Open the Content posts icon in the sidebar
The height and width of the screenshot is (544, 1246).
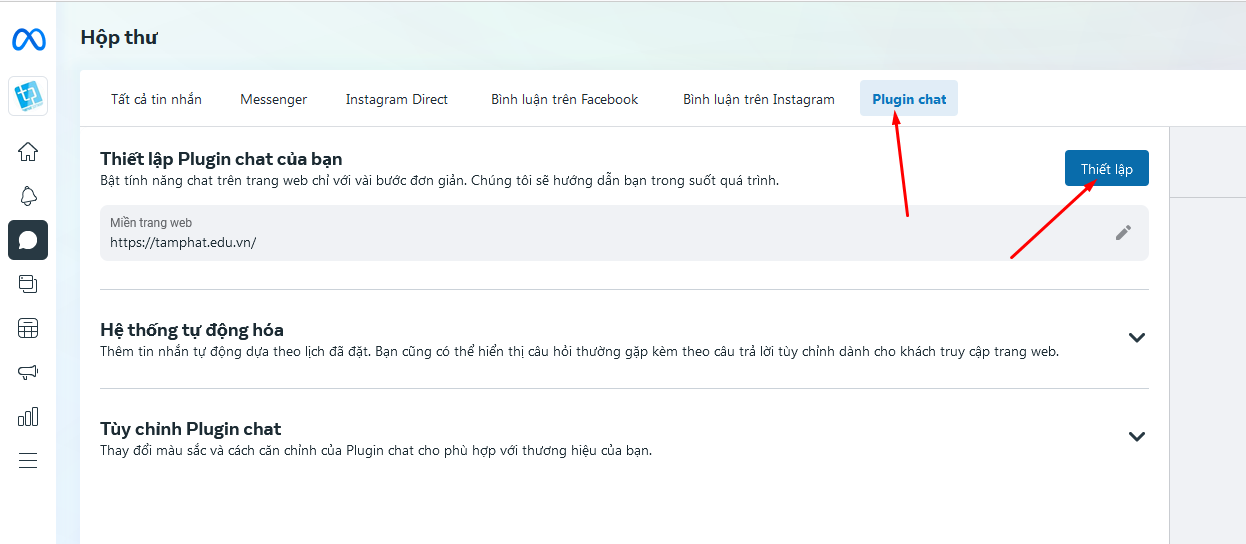[28, 284]
